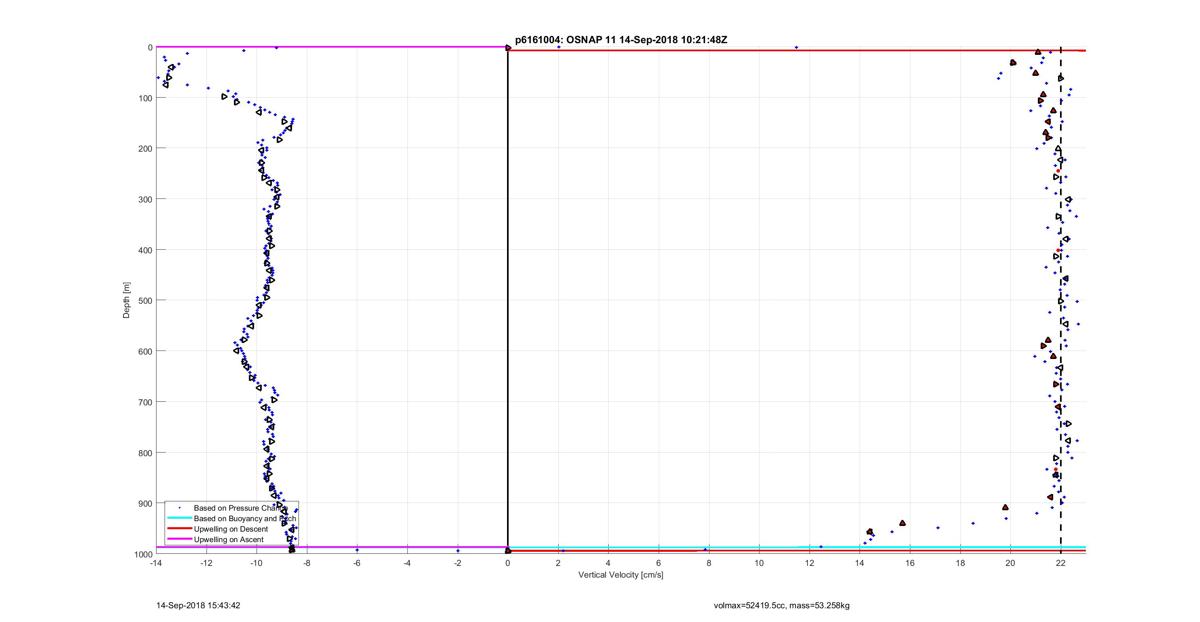Click the depth tick label '200'

click(x=144, y=149)
